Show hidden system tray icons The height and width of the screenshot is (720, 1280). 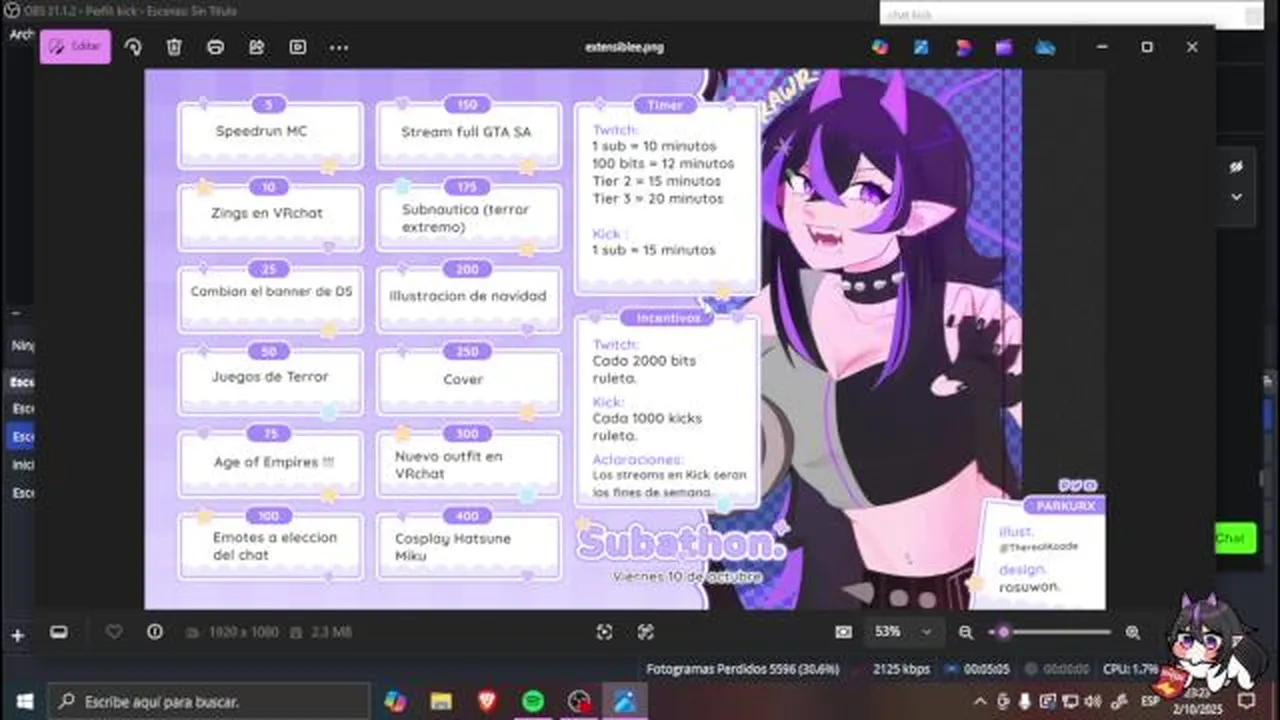979,701
